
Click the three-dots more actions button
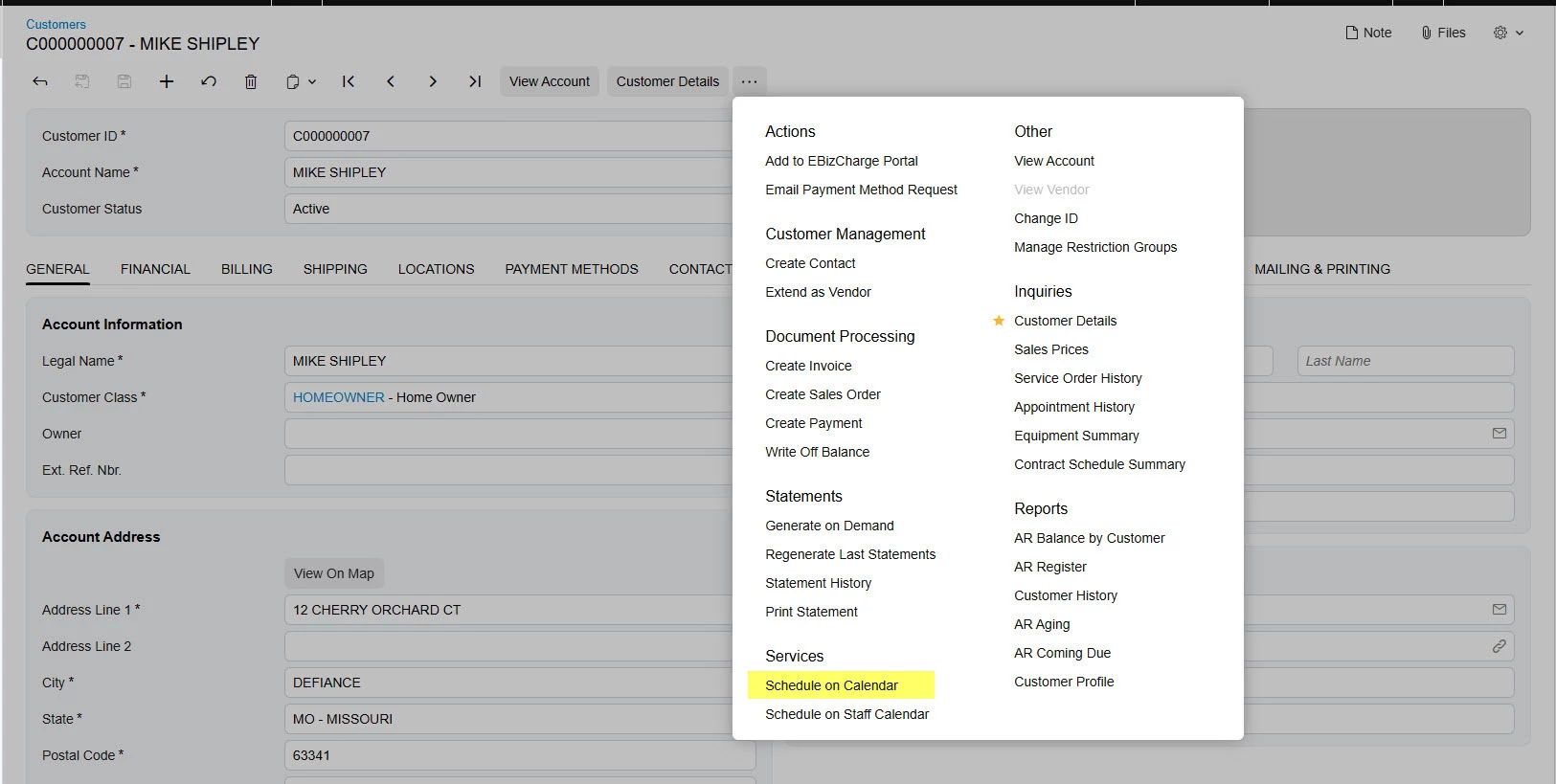pos(749,81)
